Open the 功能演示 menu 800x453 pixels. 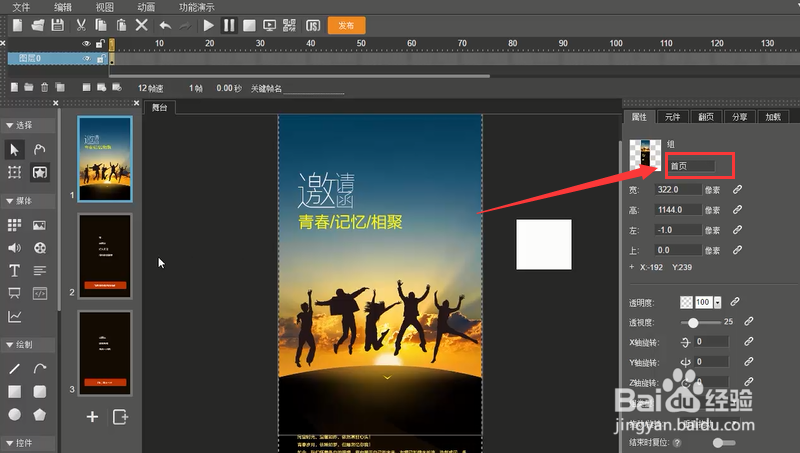[x=196, y=7]
